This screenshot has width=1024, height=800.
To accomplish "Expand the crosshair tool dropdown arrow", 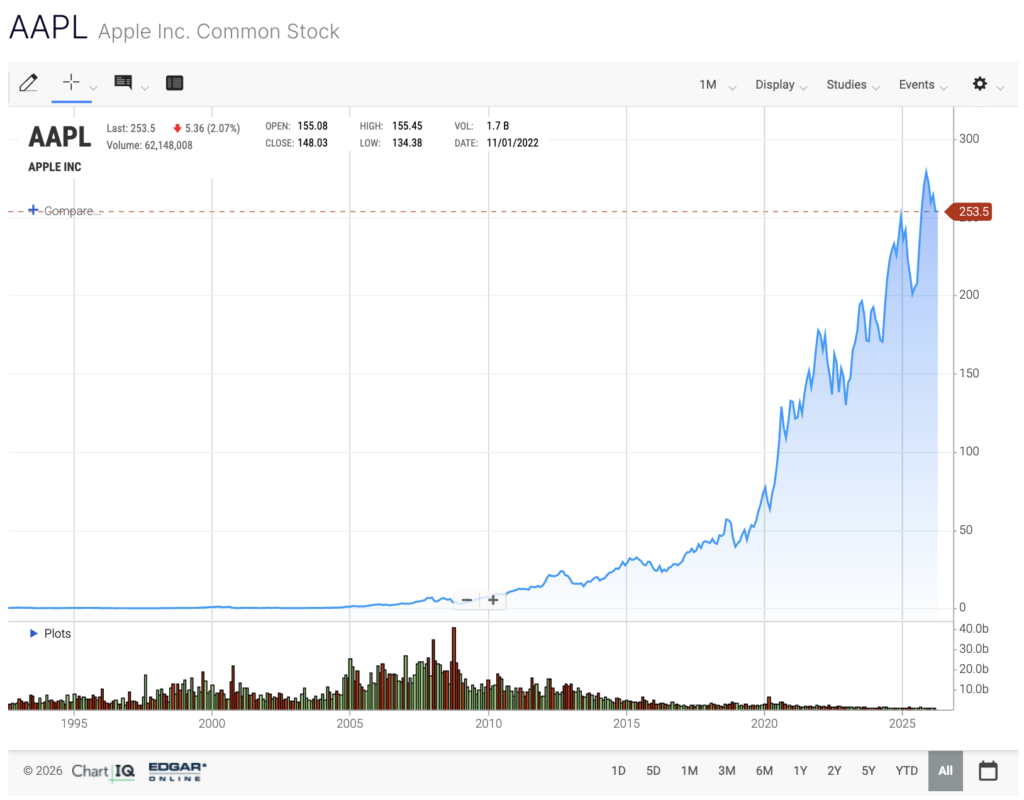I will pos(93,88).
